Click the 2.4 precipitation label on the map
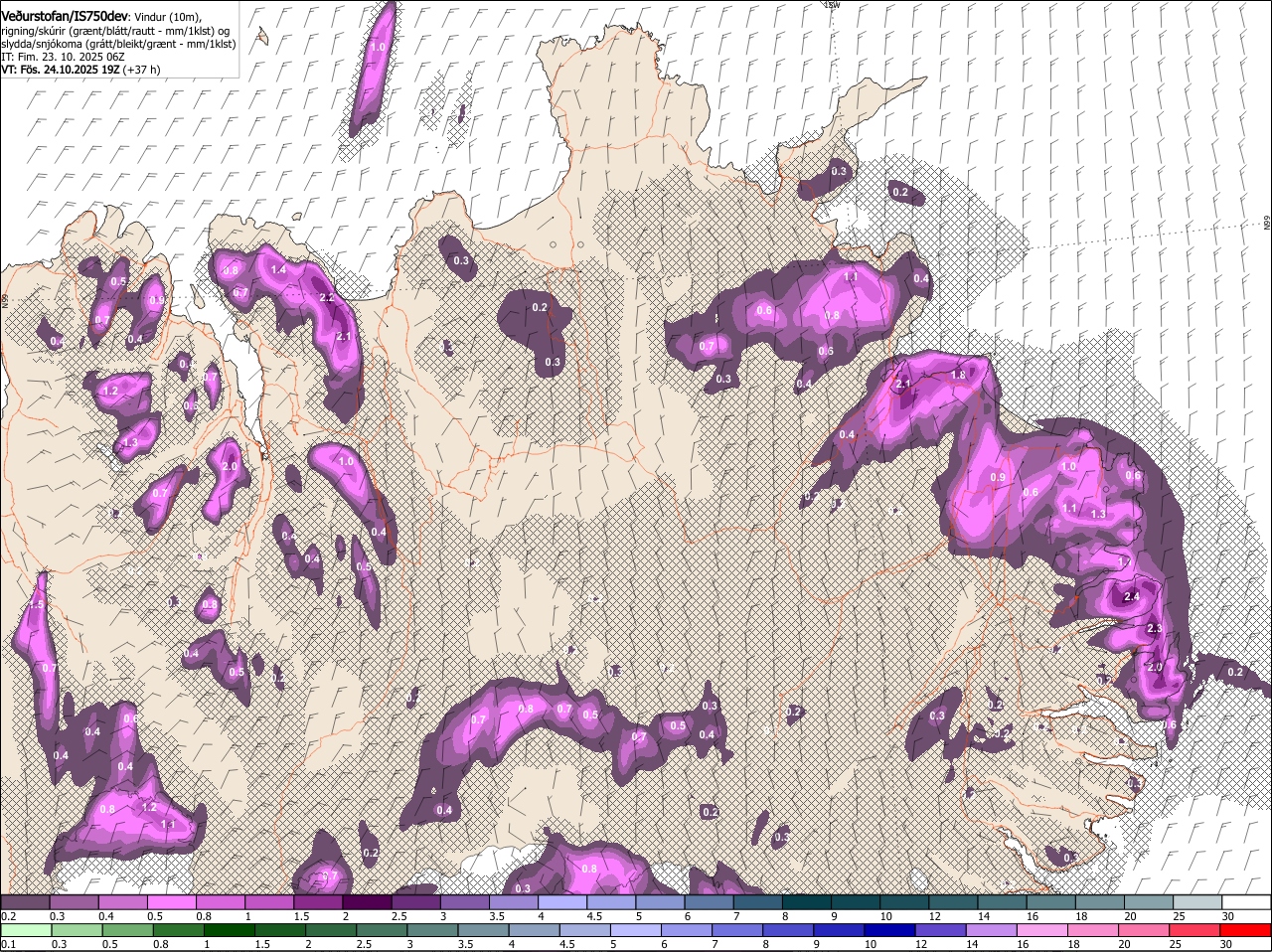1272x952 pixels. click(1131, 597)
